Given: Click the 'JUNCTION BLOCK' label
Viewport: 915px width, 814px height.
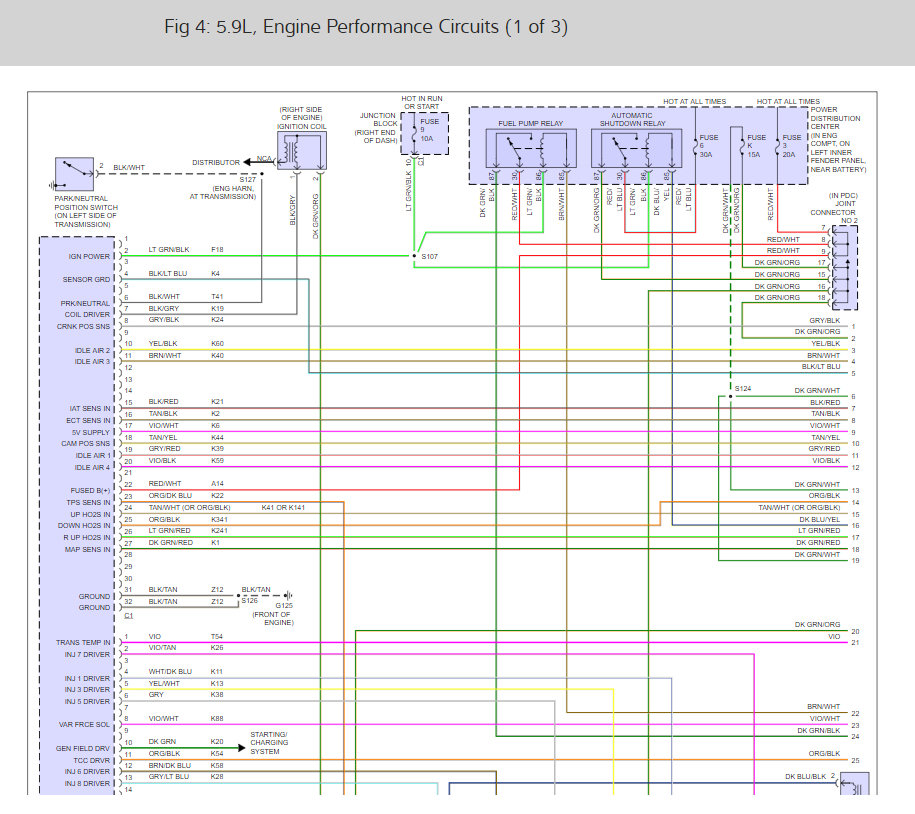Looking at the screenshot, I should [378, 120].
